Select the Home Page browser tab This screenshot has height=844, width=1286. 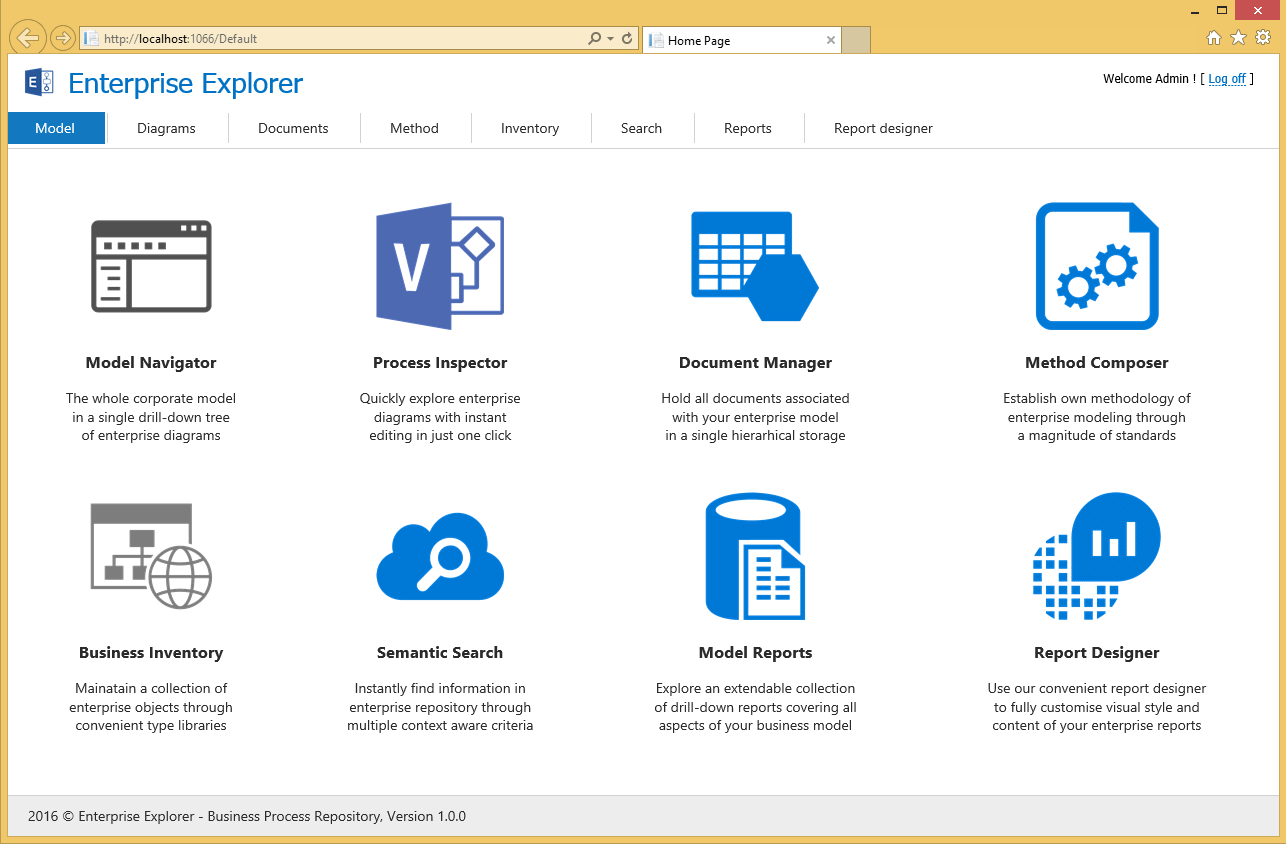coord(741,40)
